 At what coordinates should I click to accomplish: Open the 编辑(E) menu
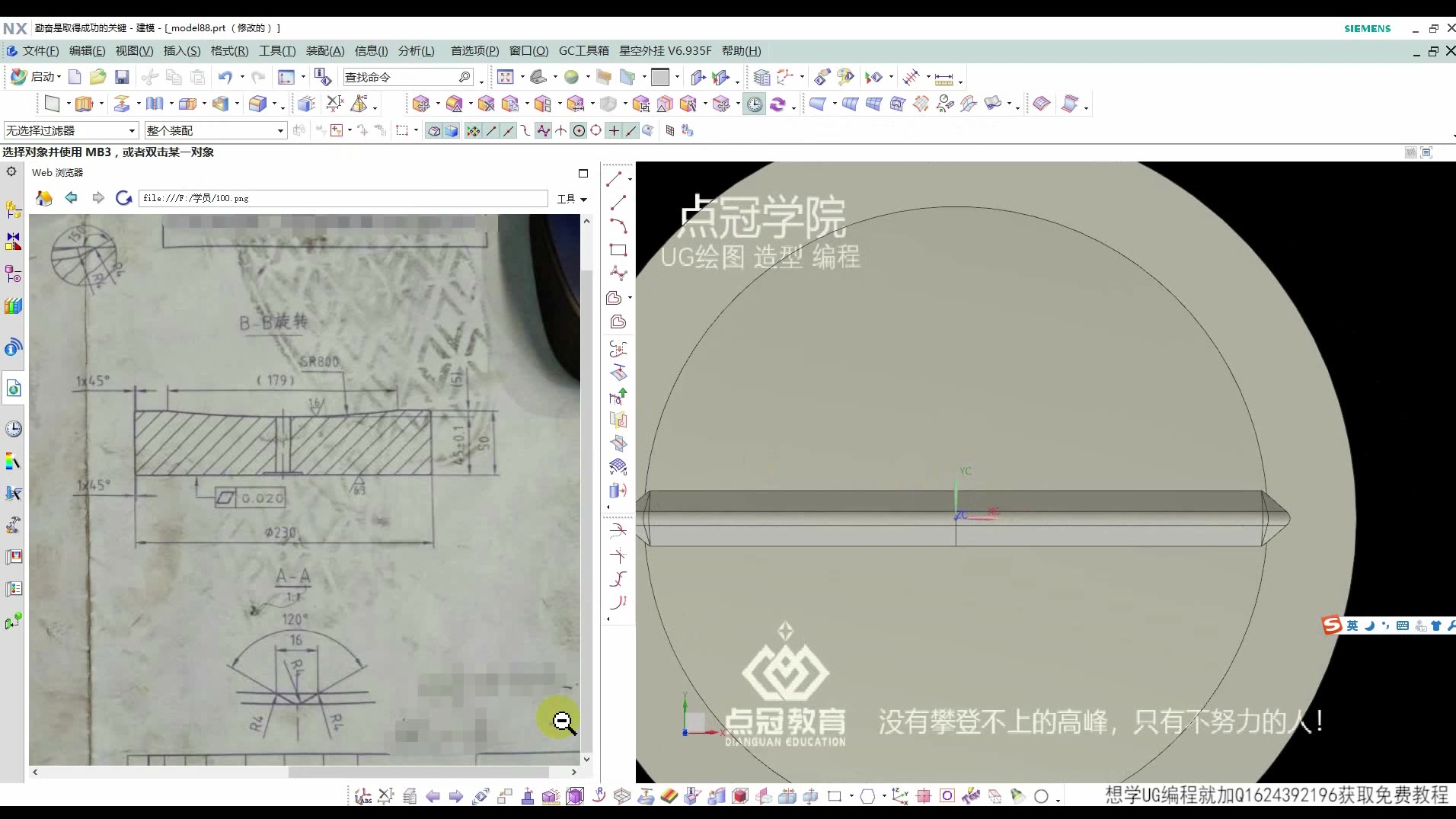point(87,51)
